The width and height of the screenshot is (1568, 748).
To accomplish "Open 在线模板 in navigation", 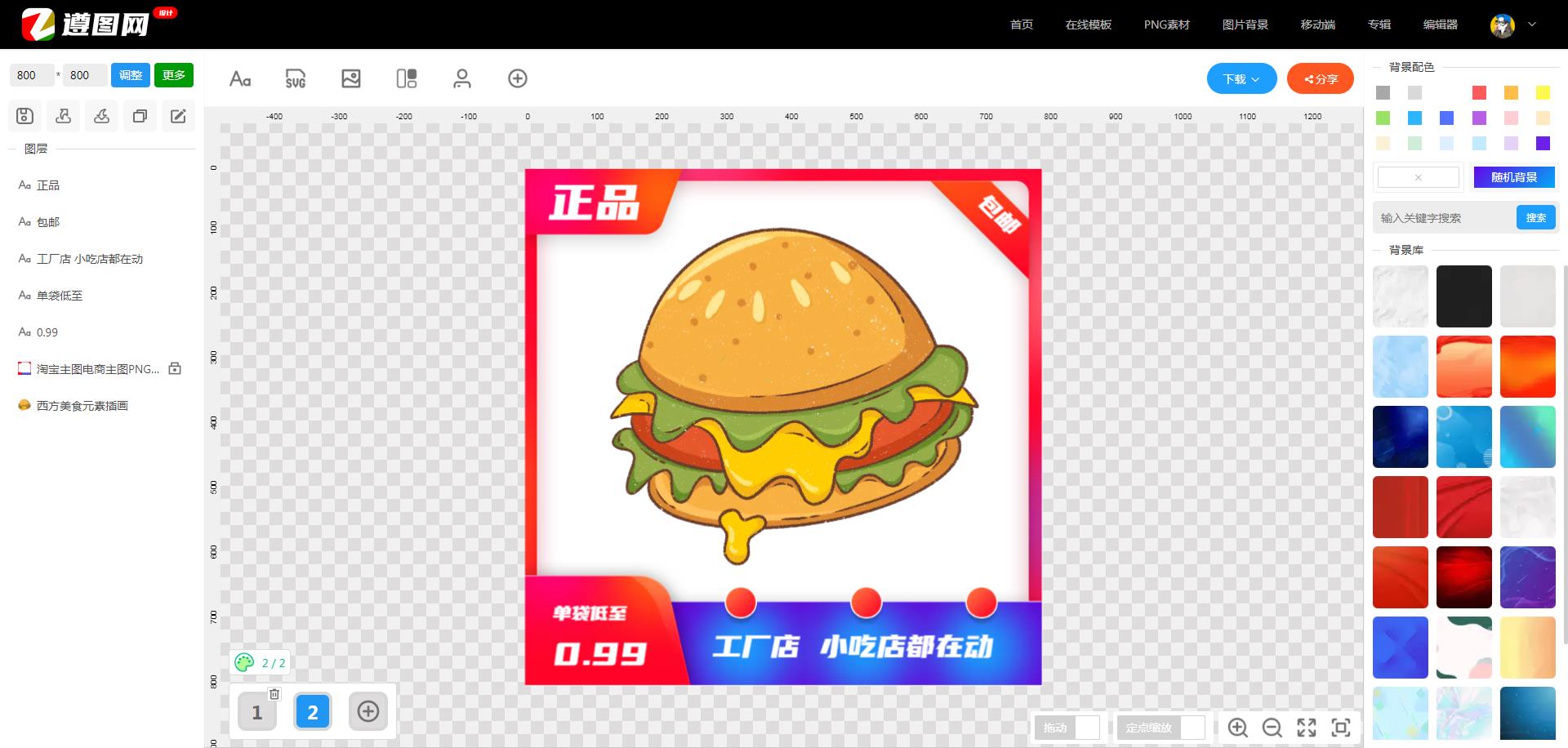I will pos(1089,24).
